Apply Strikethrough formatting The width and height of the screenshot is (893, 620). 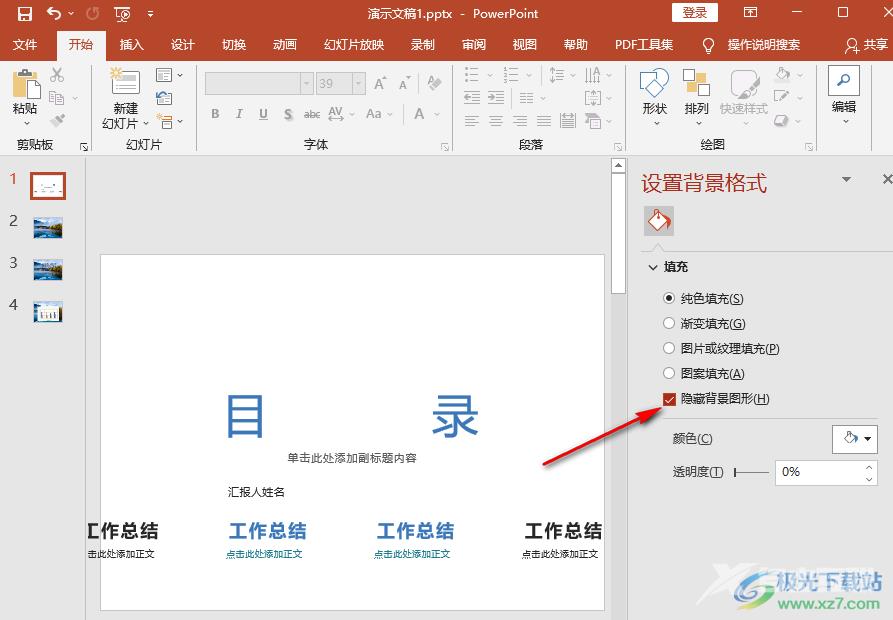click(x=312, y=114)
